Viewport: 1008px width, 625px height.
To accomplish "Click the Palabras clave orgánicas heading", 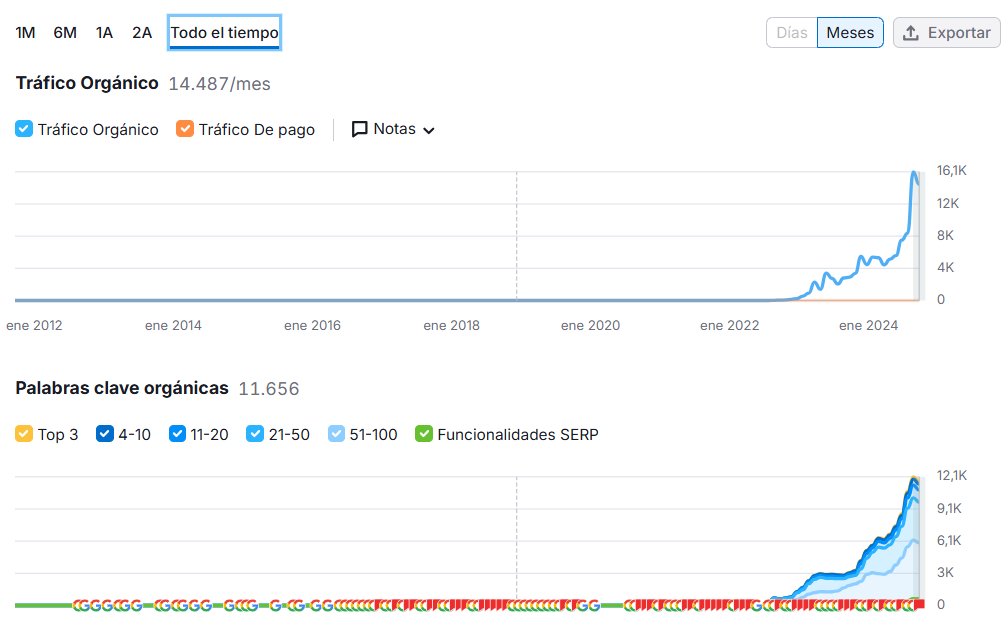I will point(122,388).
